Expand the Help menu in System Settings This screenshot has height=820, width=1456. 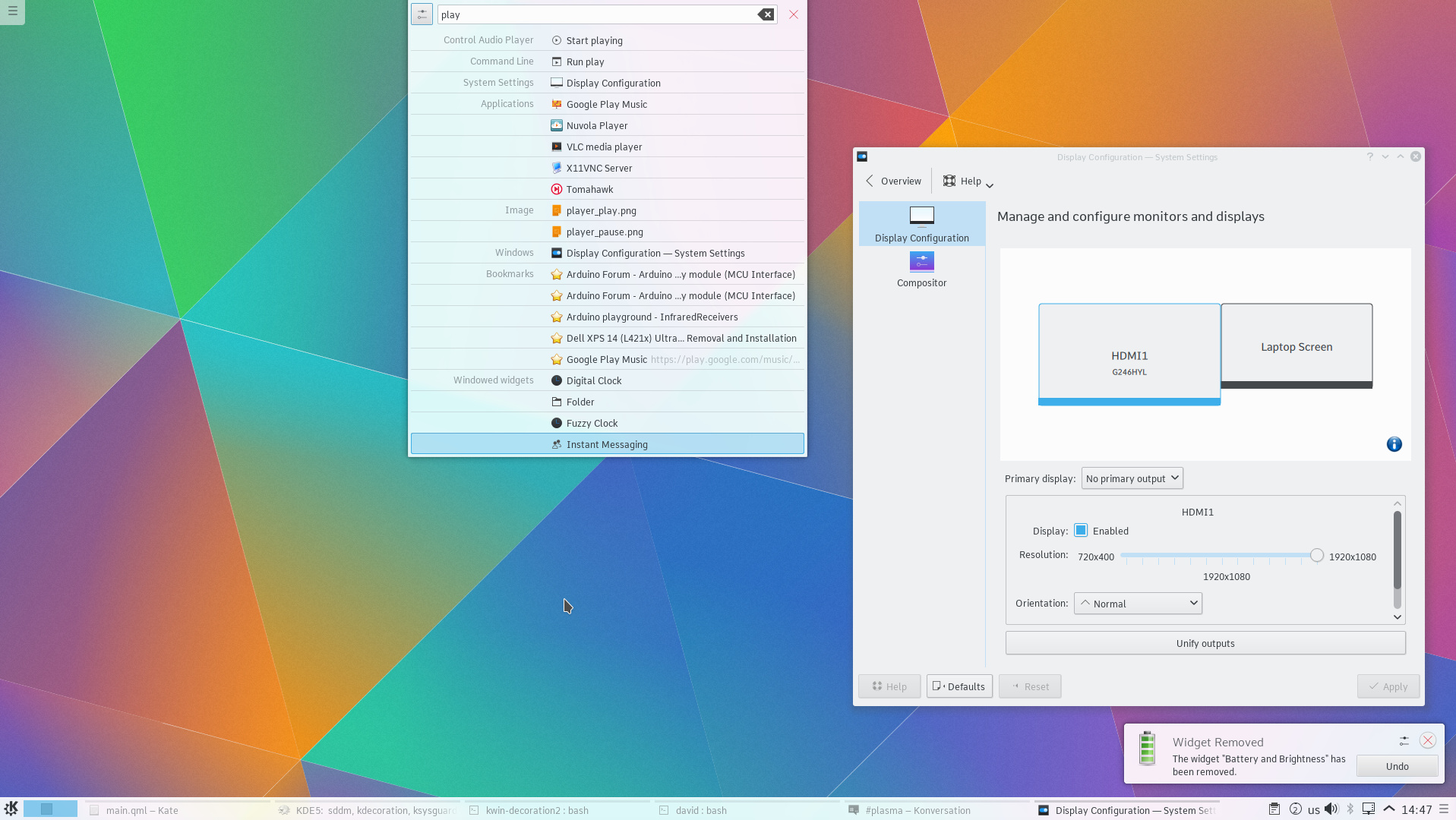pyautogui.click(x=967, y=181)
